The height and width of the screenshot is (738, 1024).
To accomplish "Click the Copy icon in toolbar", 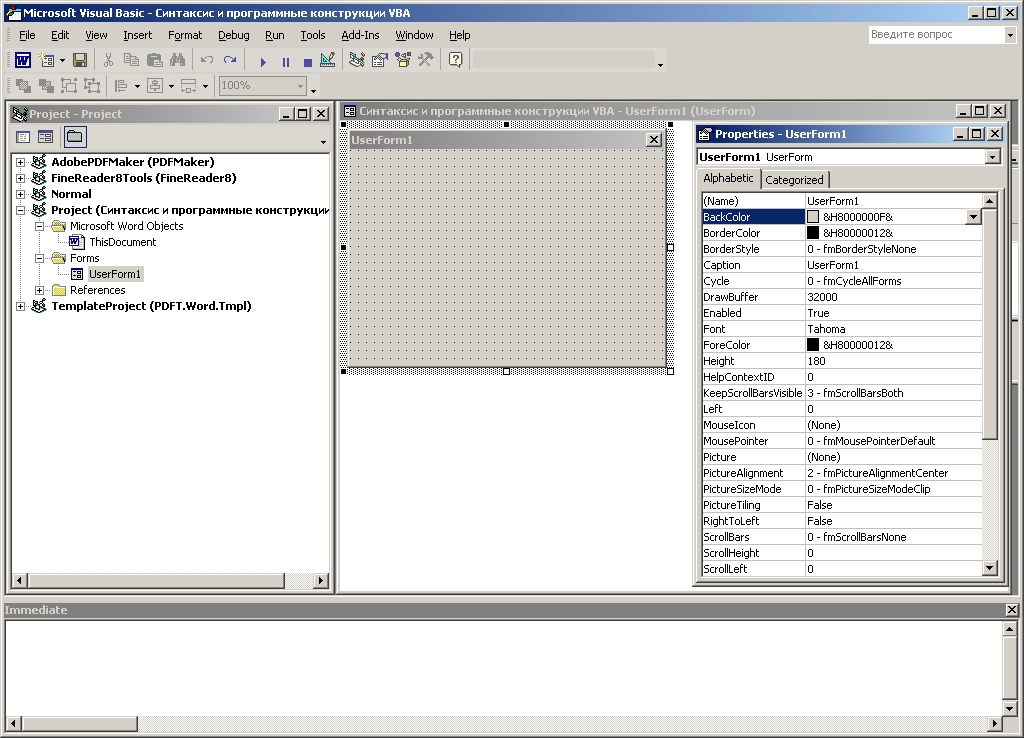I will tap(131, 61).
